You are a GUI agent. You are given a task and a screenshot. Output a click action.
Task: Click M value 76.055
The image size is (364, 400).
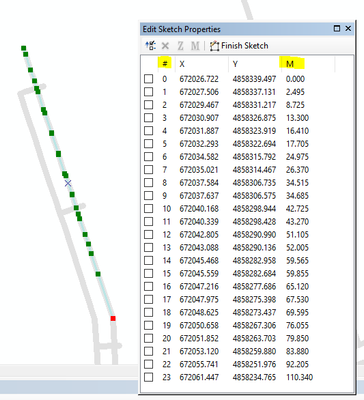[297, 325]
